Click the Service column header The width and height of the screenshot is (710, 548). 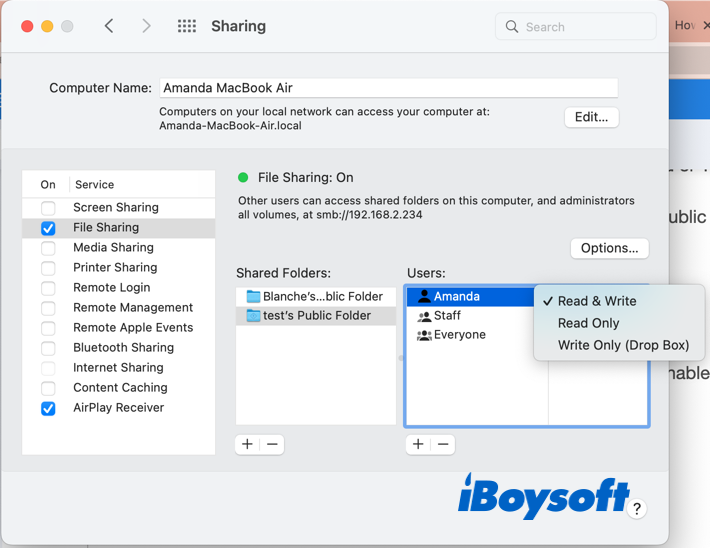point(95,185)
